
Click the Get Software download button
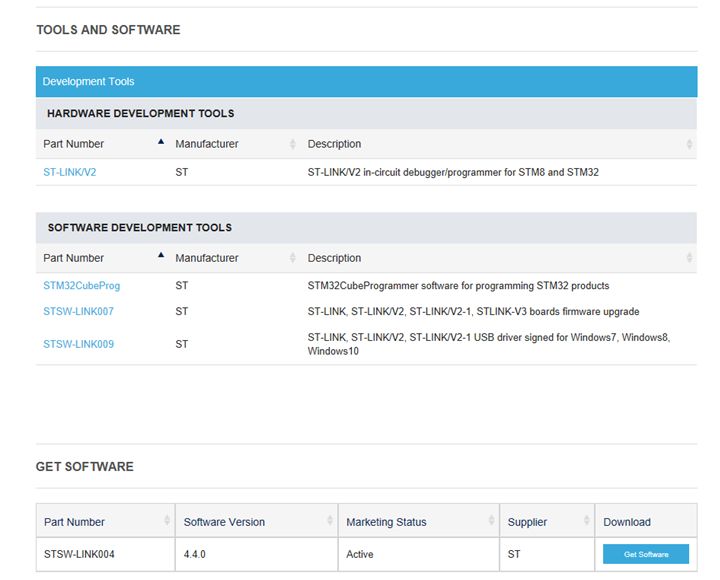coord(646,554)
